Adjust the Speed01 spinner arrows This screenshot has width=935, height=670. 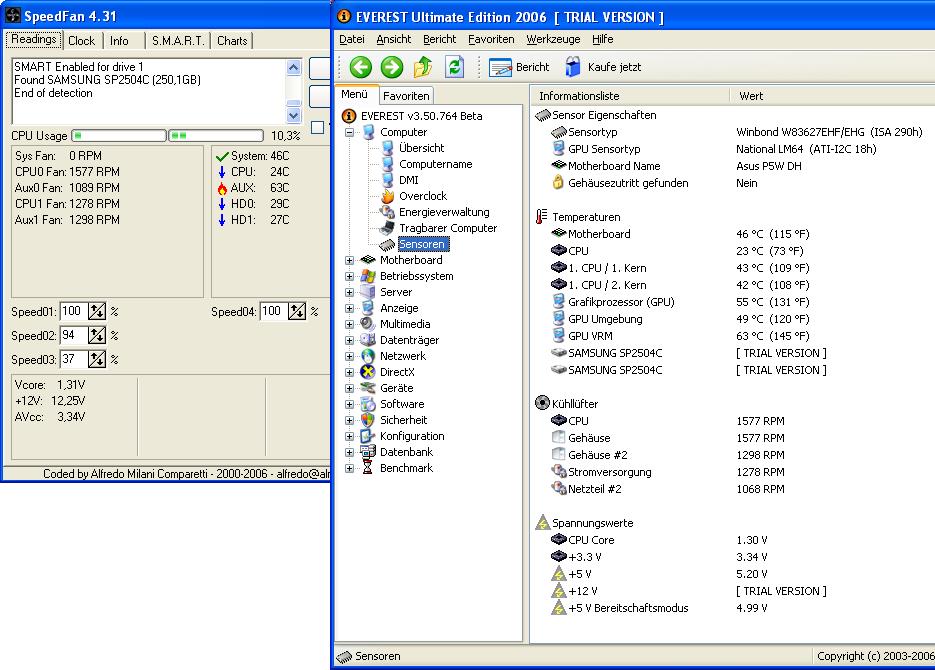pyautogui.click(x=97, y=311)
